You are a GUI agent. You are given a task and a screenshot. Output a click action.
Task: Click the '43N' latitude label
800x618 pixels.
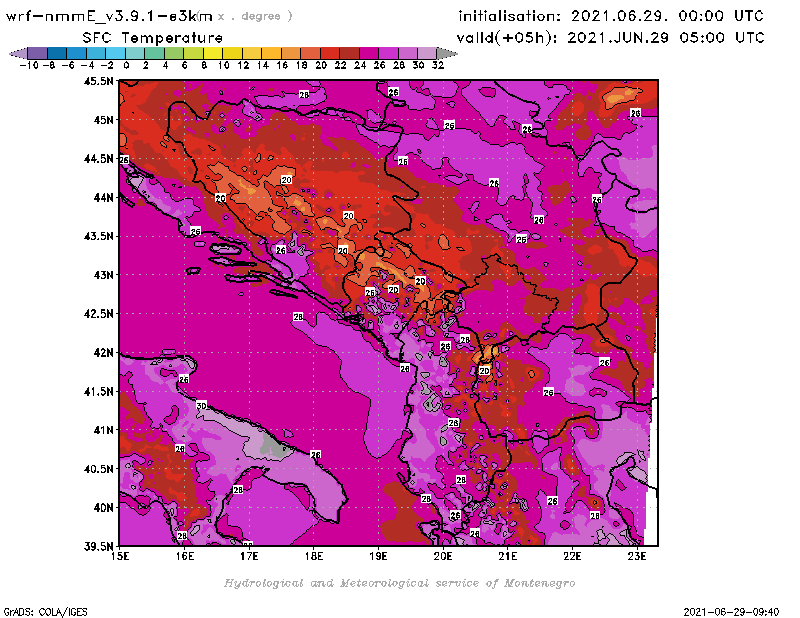coord(103,275)
